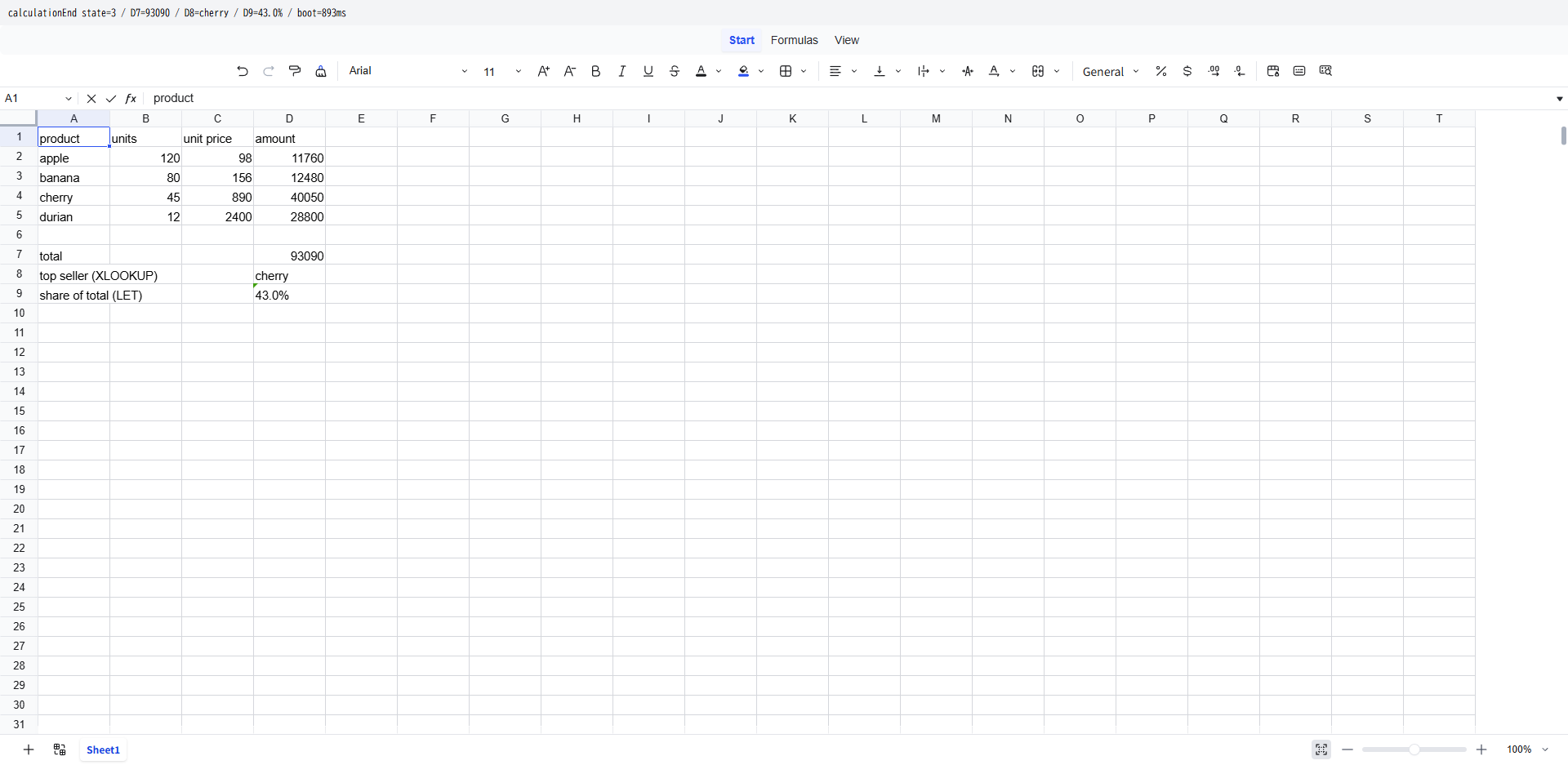Open the sheet list manager icon
The width and height of the screenshot is (1568, 765).
[60, 749]
